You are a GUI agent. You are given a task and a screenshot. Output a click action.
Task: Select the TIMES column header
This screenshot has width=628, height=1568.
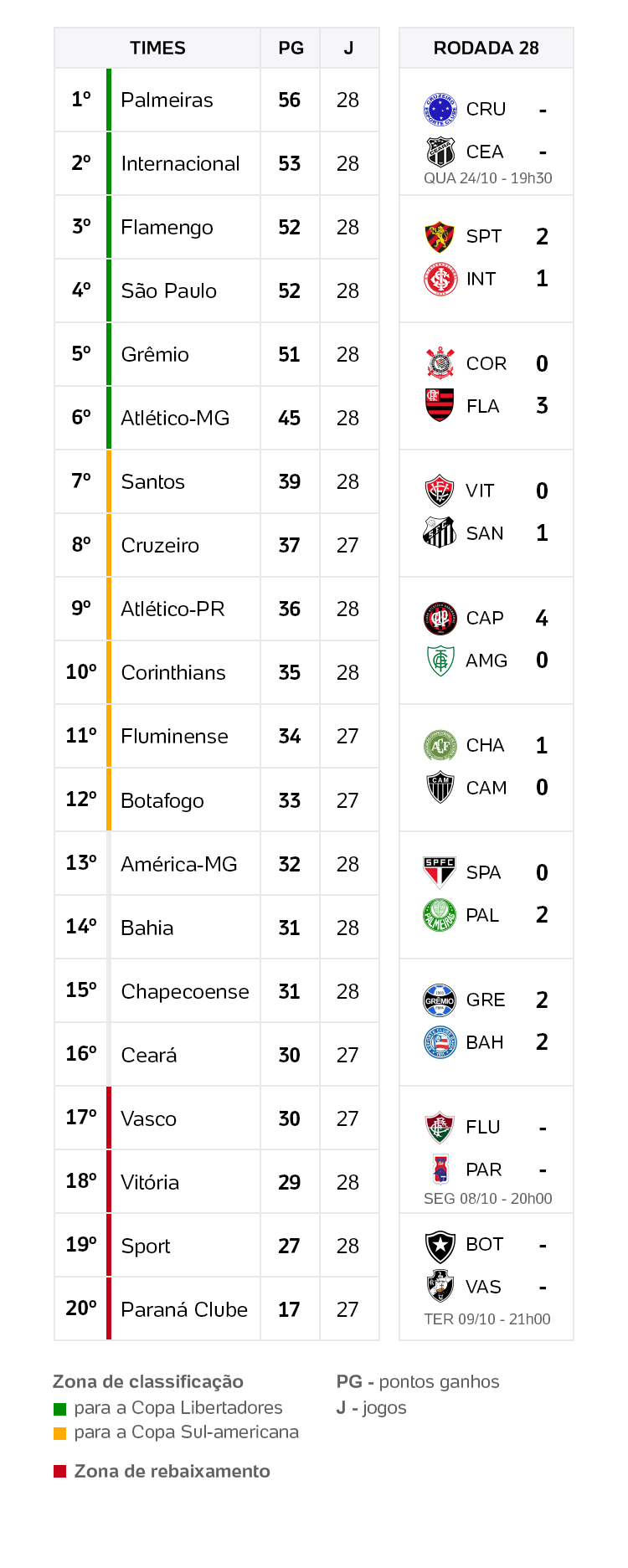pyautogui.click(x=157, y=48)
